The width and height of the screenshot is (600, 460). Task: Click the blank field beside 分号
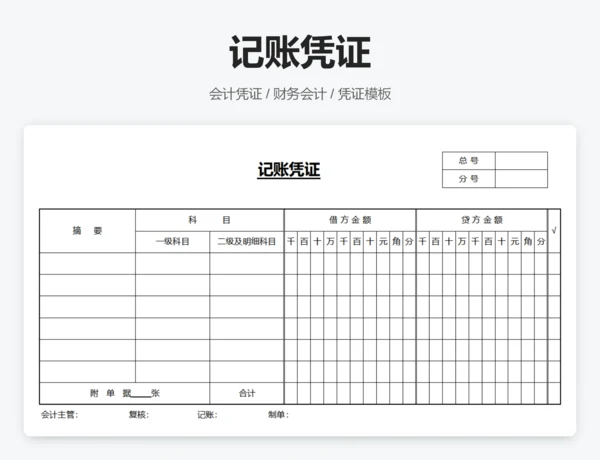(521, 179)
